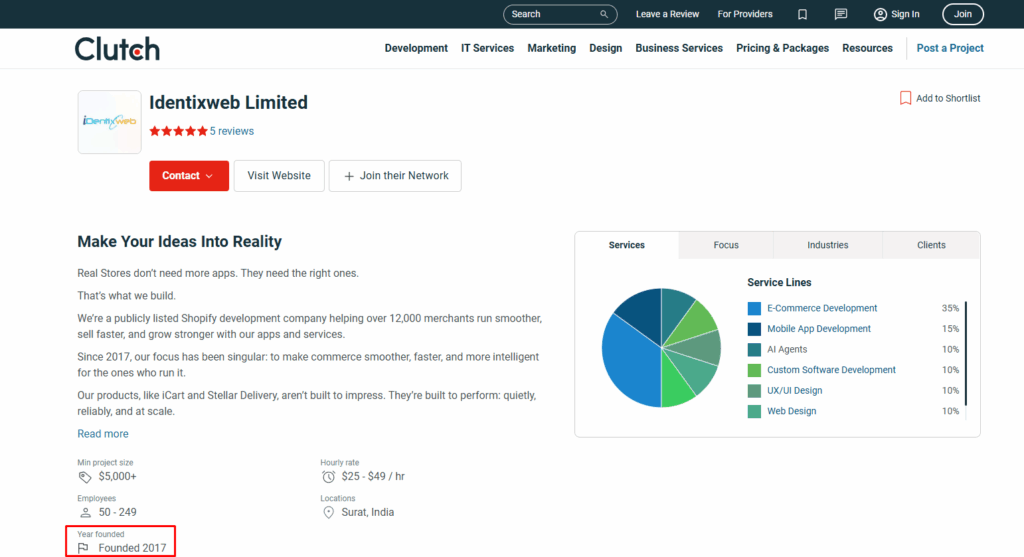Click the Add to Shortlist bookmark icon

pos(905,98)
